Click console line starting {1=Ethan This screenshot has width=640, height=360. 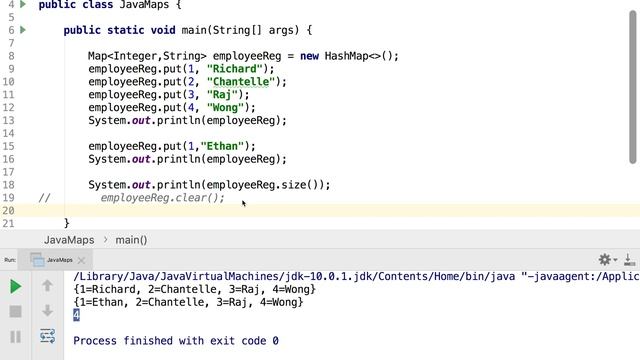[189, 302]
